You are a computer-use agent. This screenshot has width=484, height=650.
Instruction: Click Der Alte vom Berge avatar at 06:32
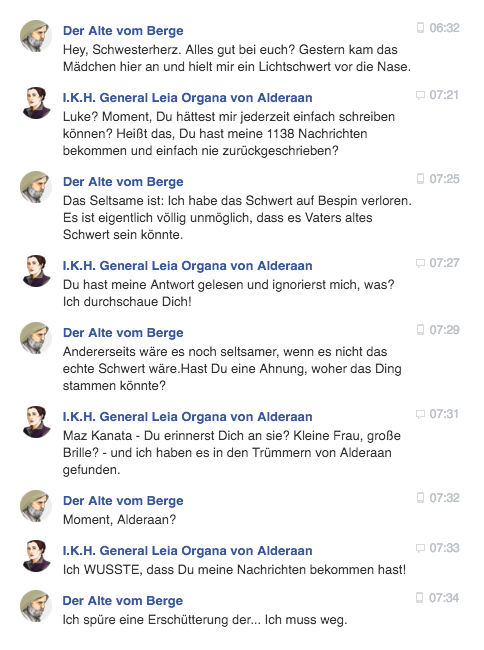[36, 36]
